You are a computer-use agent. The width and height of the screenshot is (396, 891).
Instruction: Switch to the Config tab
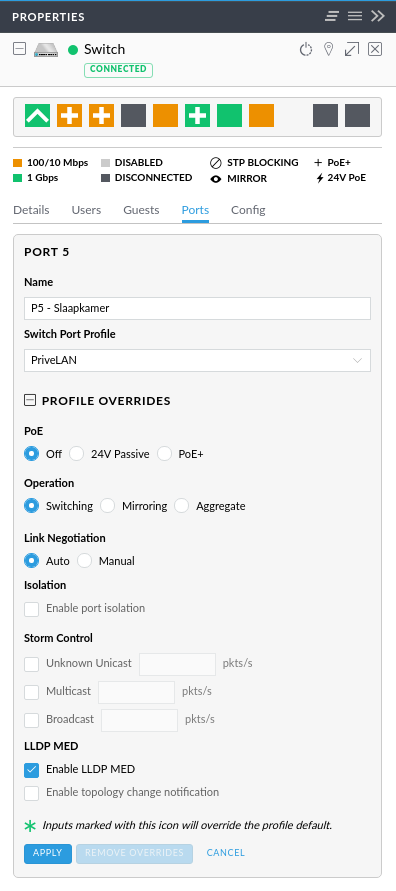pyautogui.click(x=248, y=210)
